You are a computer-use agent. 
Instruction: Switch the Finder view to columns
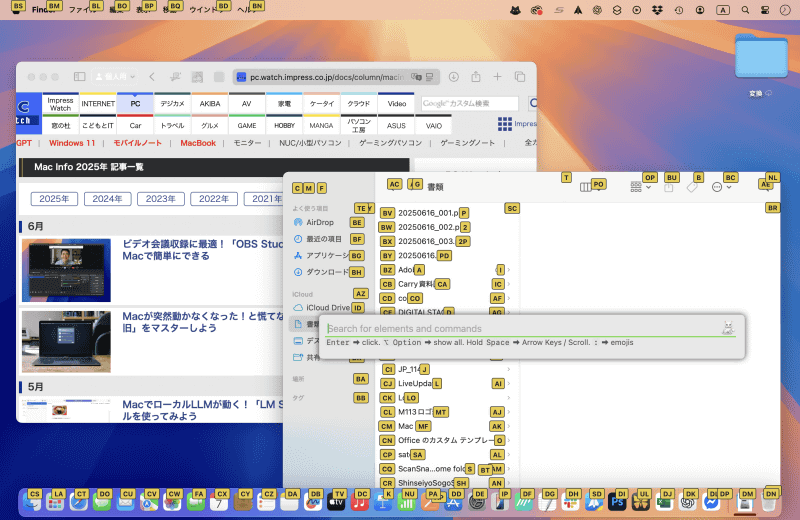(586, 187)
